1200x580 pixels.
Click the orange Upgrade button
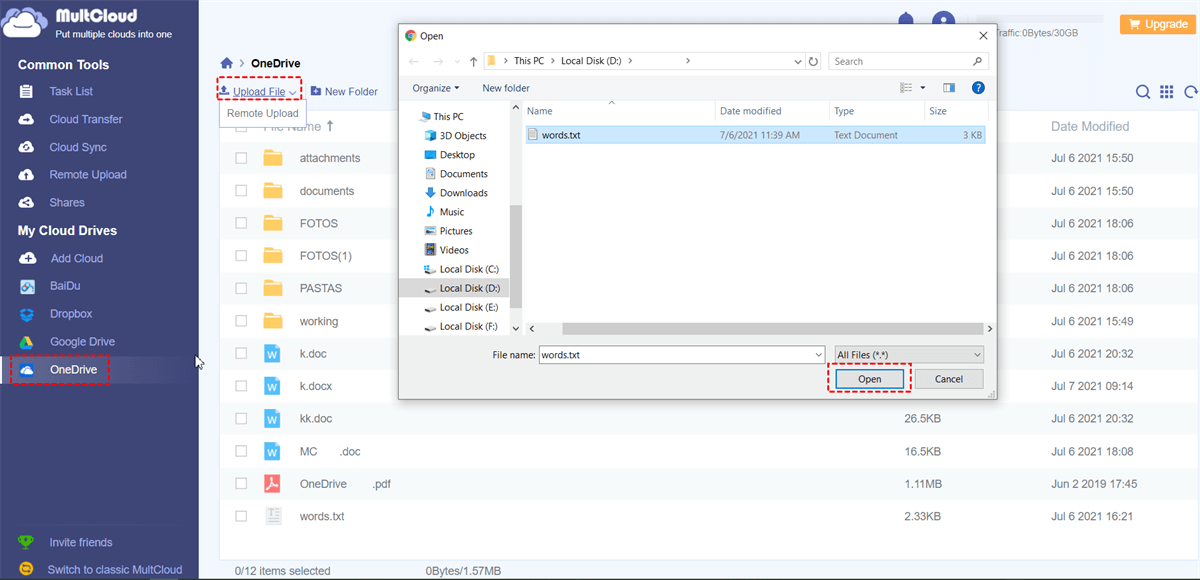click(x=1156, y=24)
